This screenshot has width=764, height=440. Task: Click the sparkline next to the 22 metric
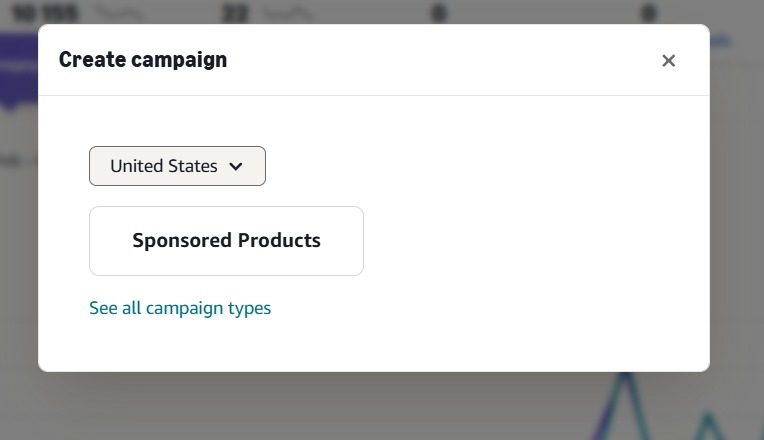288,13
